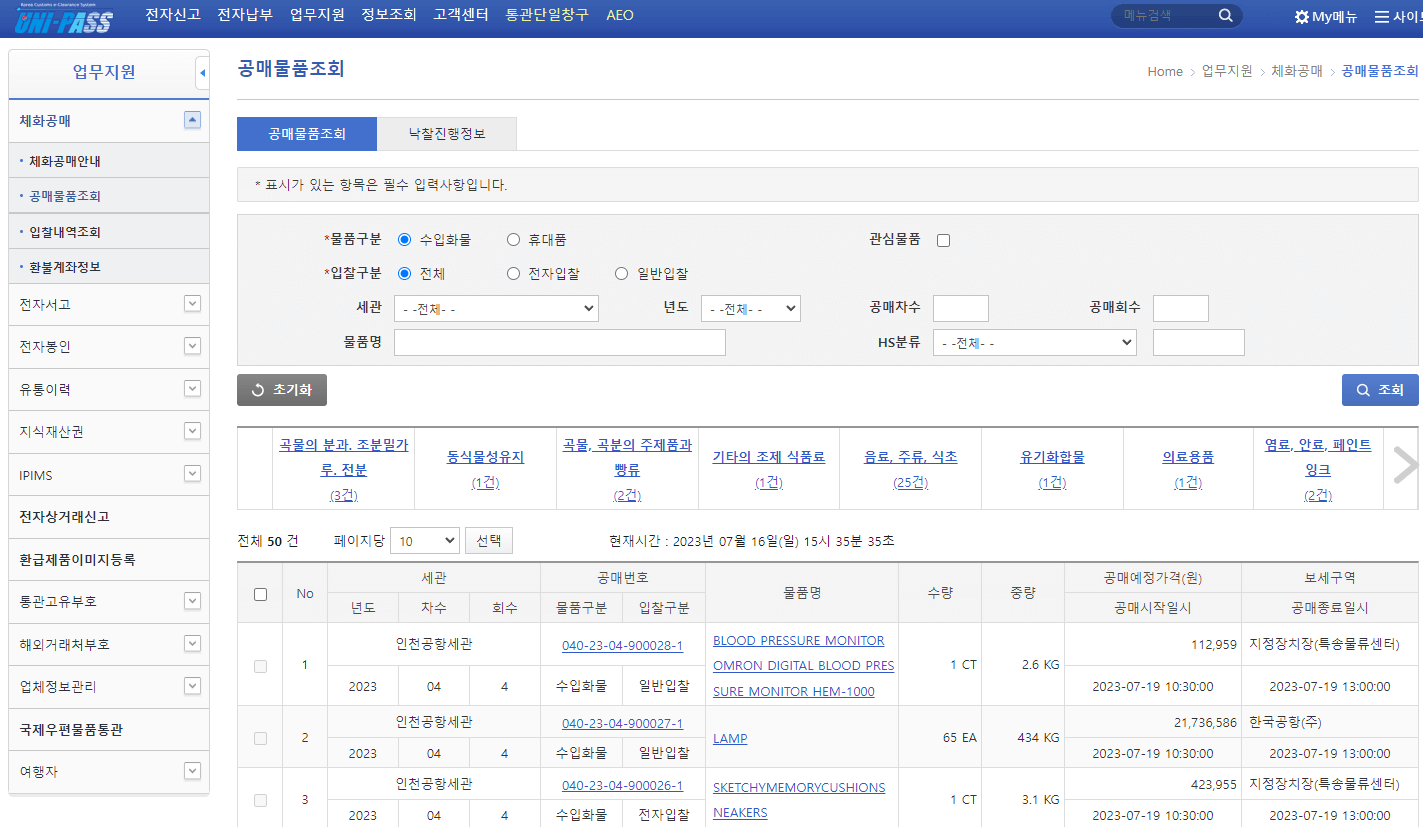This screenshot has width=1423, height=827.
Task: Open 입찰내역조회 sidebar item
Action: (65, 232)
